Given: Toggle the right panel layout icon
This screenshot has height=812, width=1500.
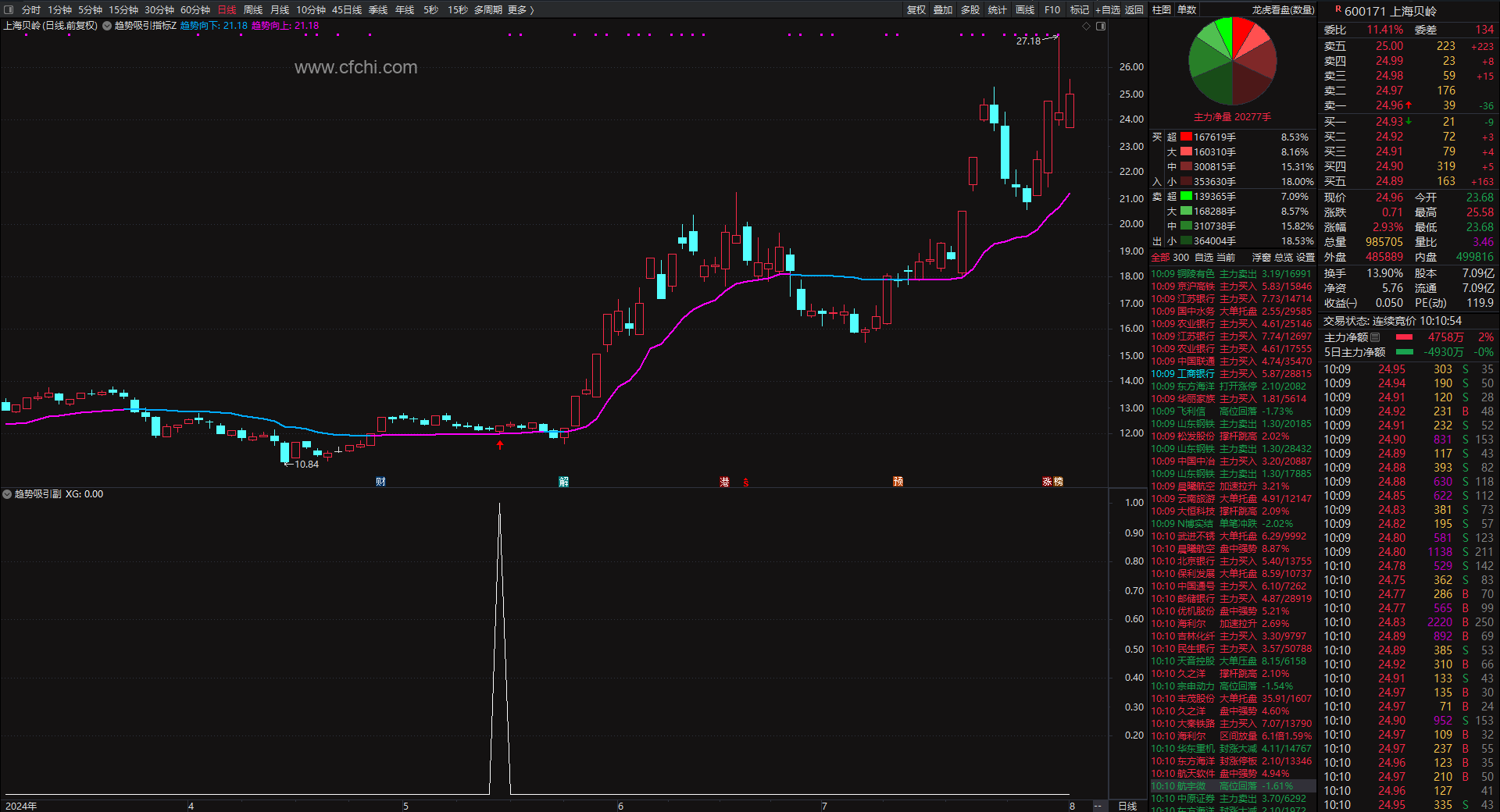Looking at the screenshot, I should pos(1101,27).
